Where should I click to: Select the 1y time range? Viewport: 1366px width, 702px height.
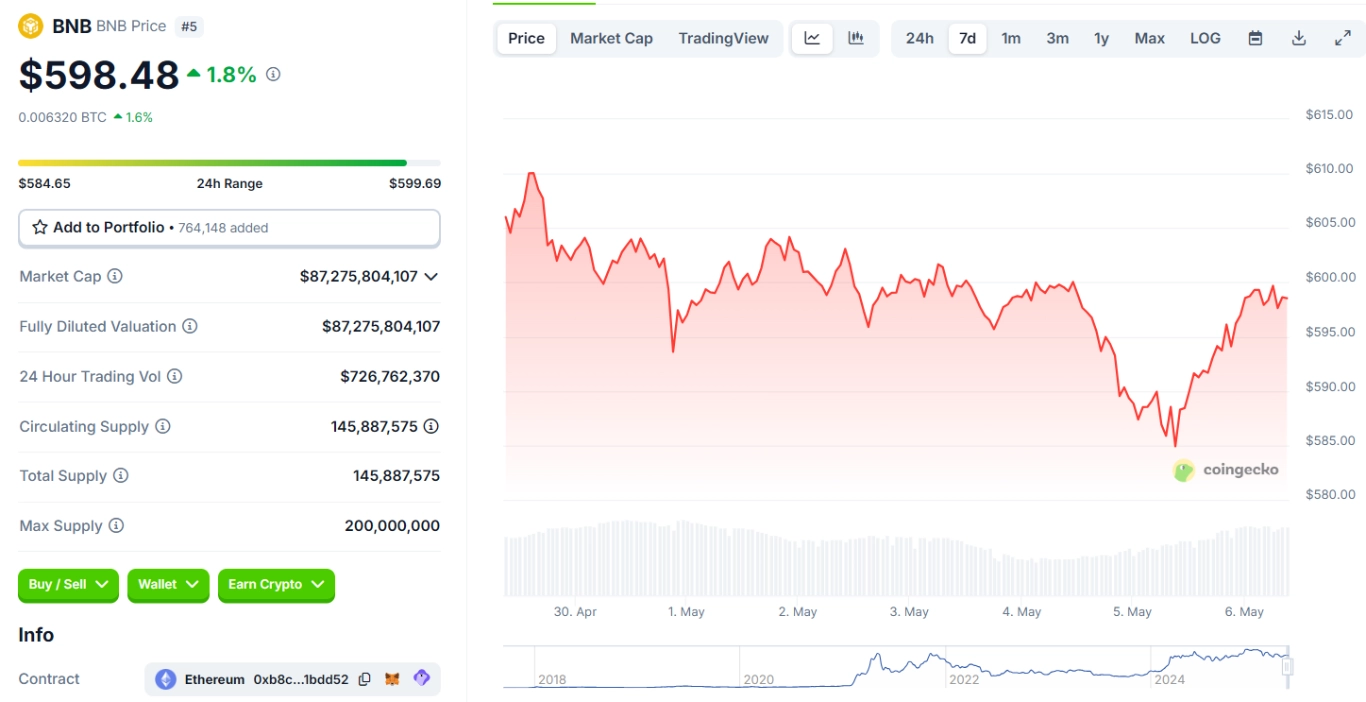1101,38
